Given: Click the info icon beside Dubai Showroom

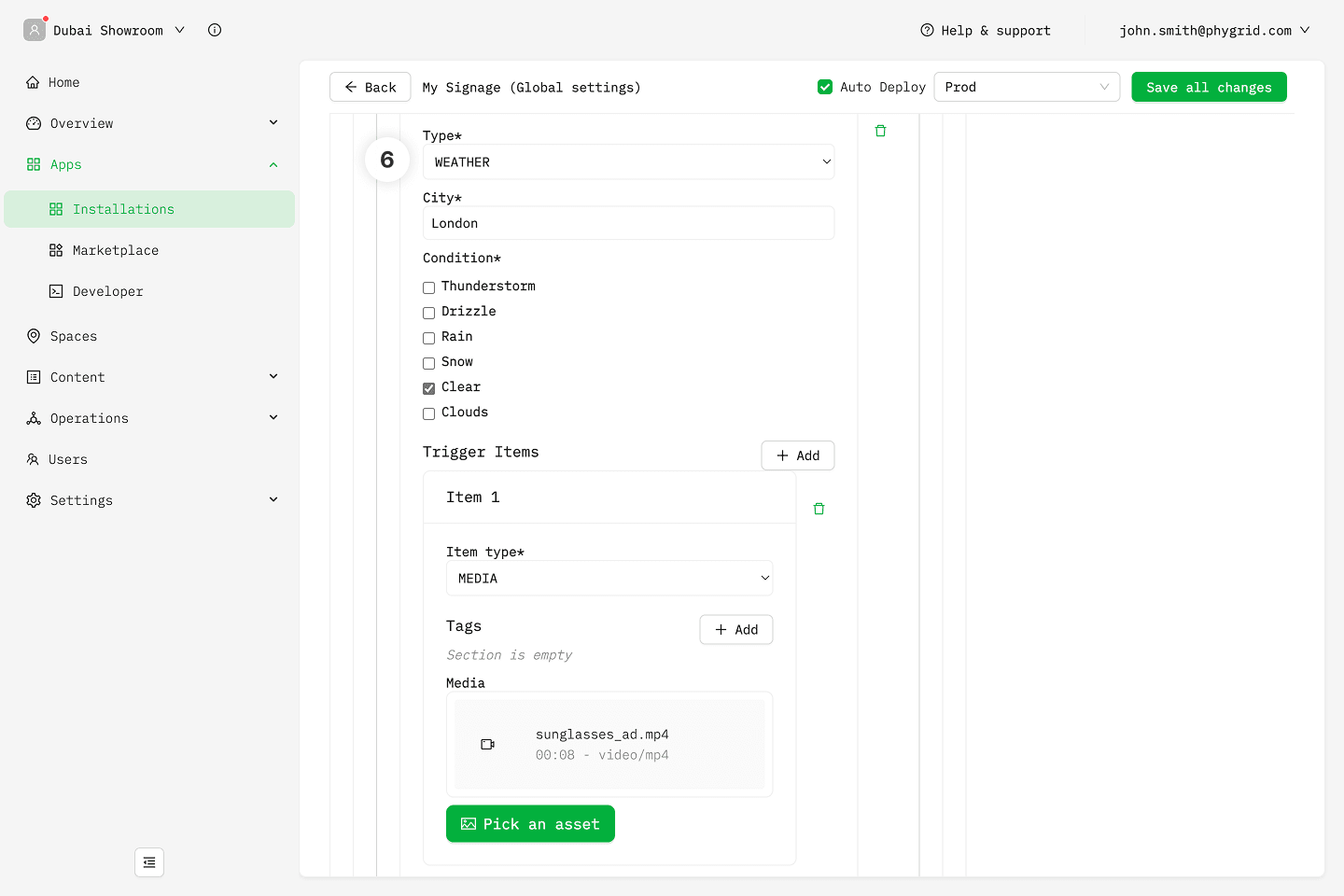Looking at the screenshot, I should click(215, 30).
